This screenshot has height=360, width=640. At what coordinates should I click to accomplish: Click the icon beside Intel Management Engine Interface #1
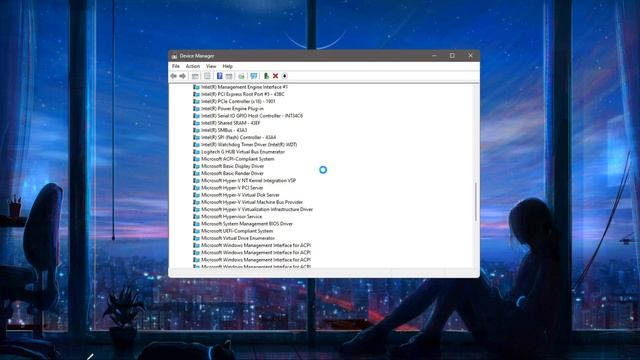click(x=196, y=87)
